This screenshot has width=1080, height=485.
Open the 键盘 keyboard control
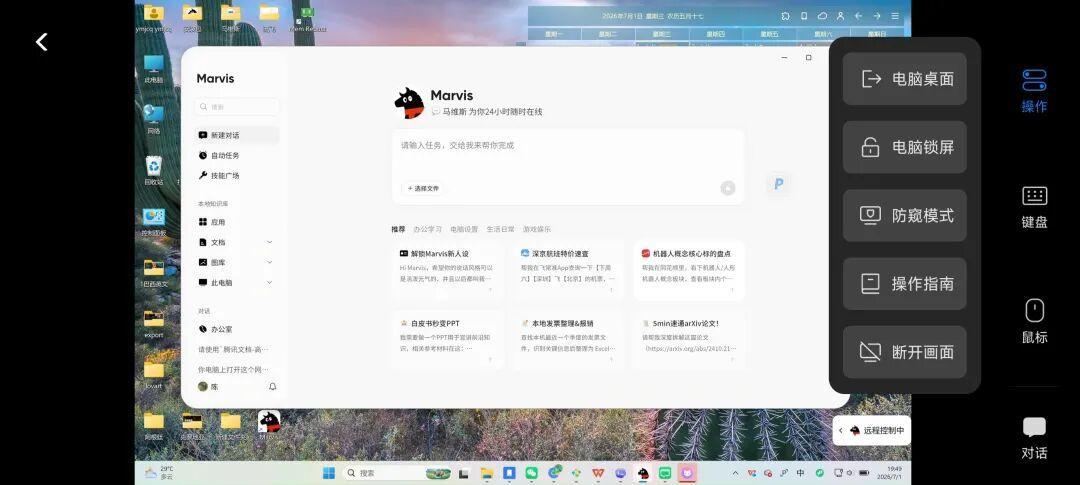[x=1034, y=207]
